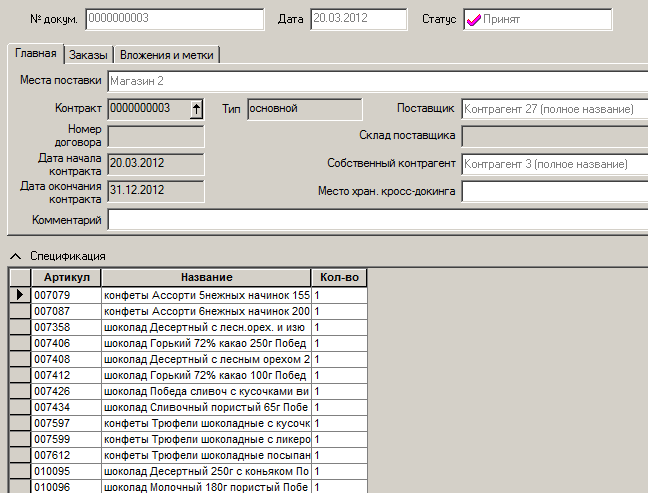The height and width of the screenshot is (493, 648).
Task: Click the Место хран. кросс-докинга field
Action: (555, 192)
